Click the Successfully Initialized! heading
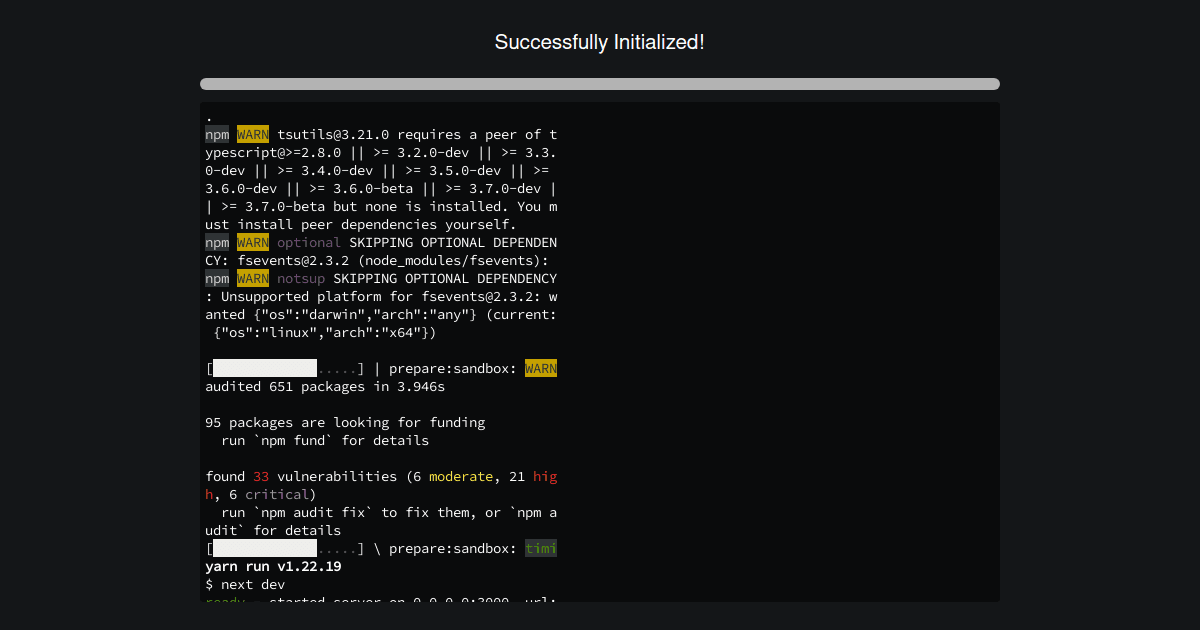The width and height of the screenshot is (1200, 630). click(x=600, y=42)
